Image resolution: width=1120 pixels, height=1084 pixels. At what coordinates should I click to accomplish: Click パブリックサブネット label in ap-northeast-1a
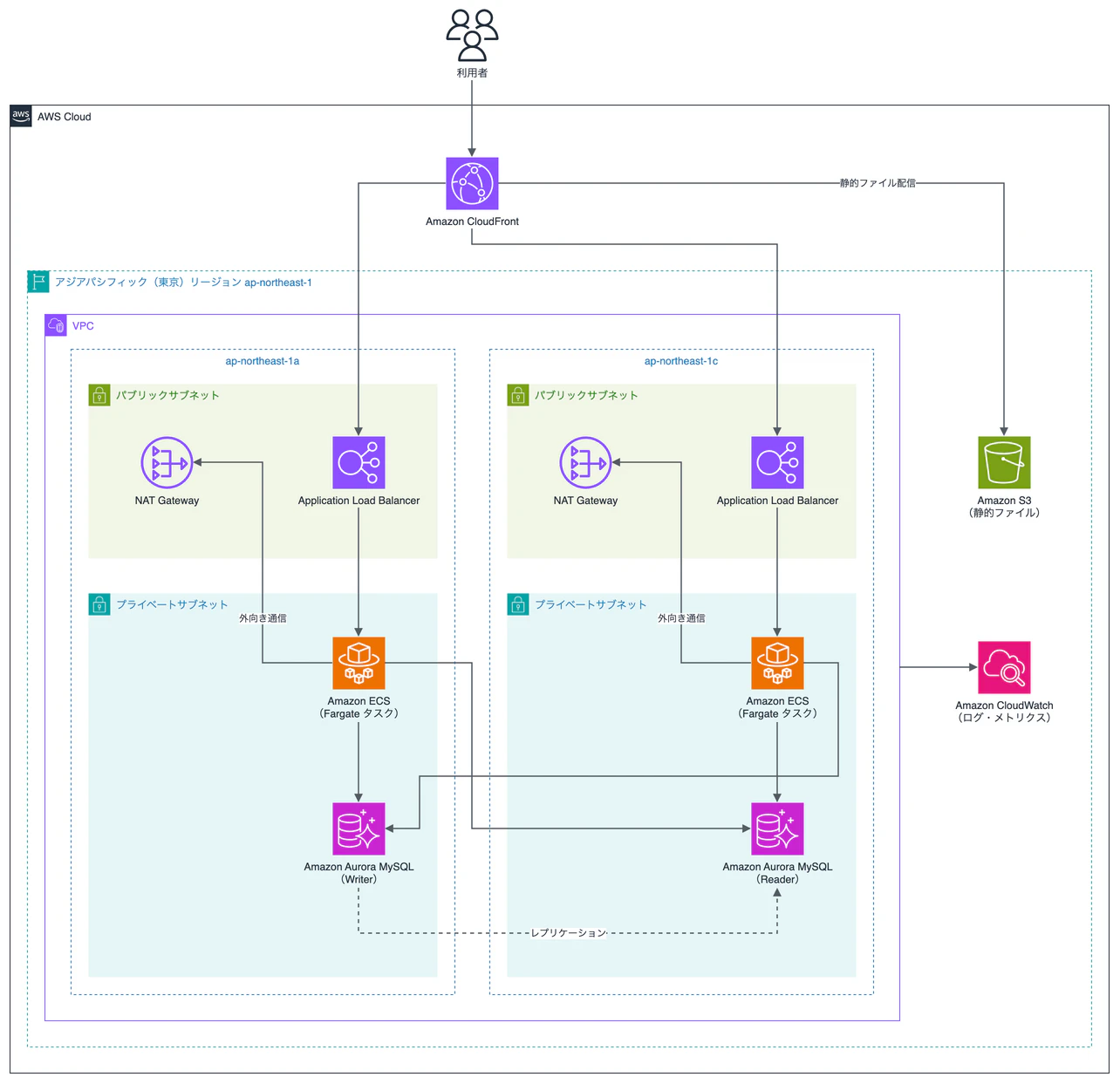click(x=167, y=395)
